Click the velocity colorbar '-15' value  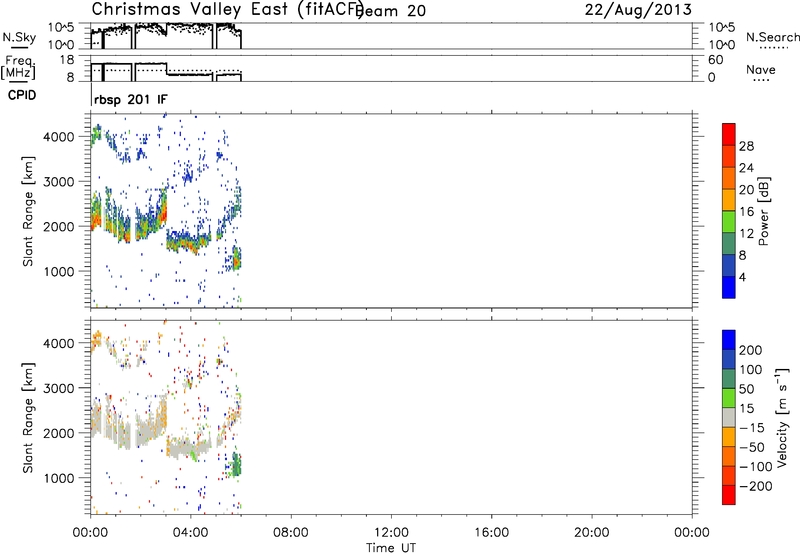point(752,428)
